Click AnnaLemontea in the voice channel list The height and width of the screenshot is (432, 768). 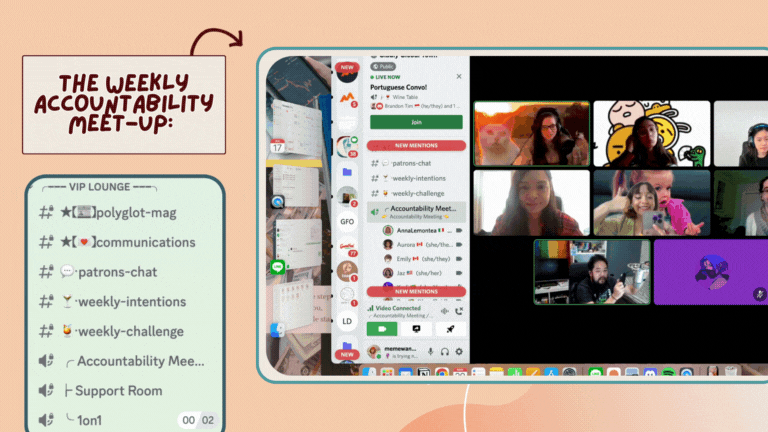[422, 230]
